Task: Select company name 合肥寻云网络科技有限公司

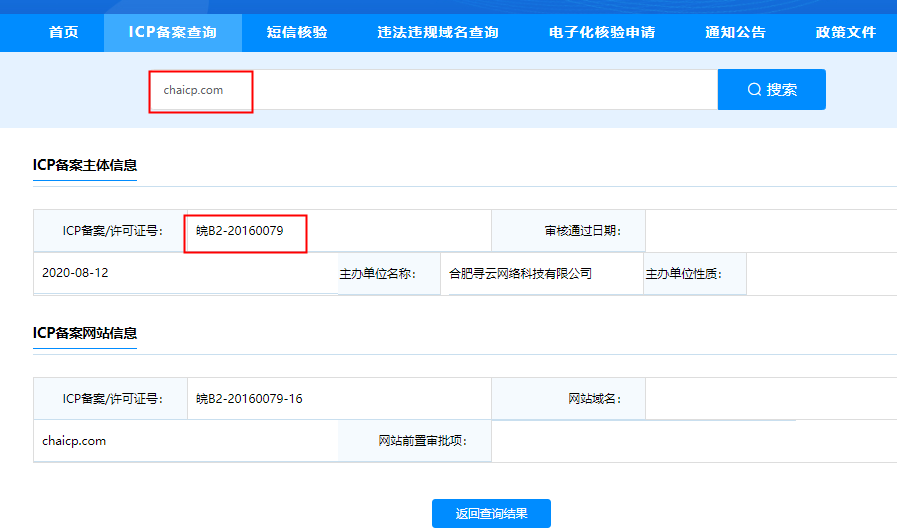Action: (x=520, y=273)
